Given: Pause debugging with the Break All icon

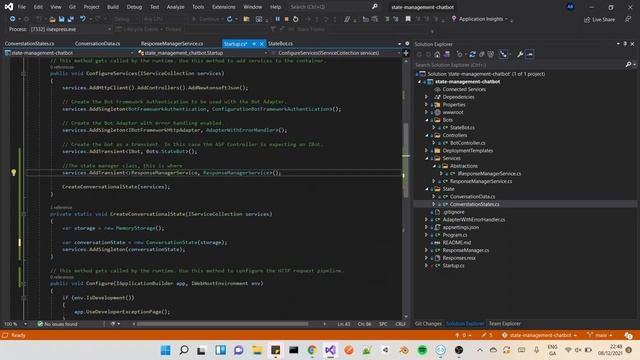Looking at the screenshot, I should tap(278, 19).
